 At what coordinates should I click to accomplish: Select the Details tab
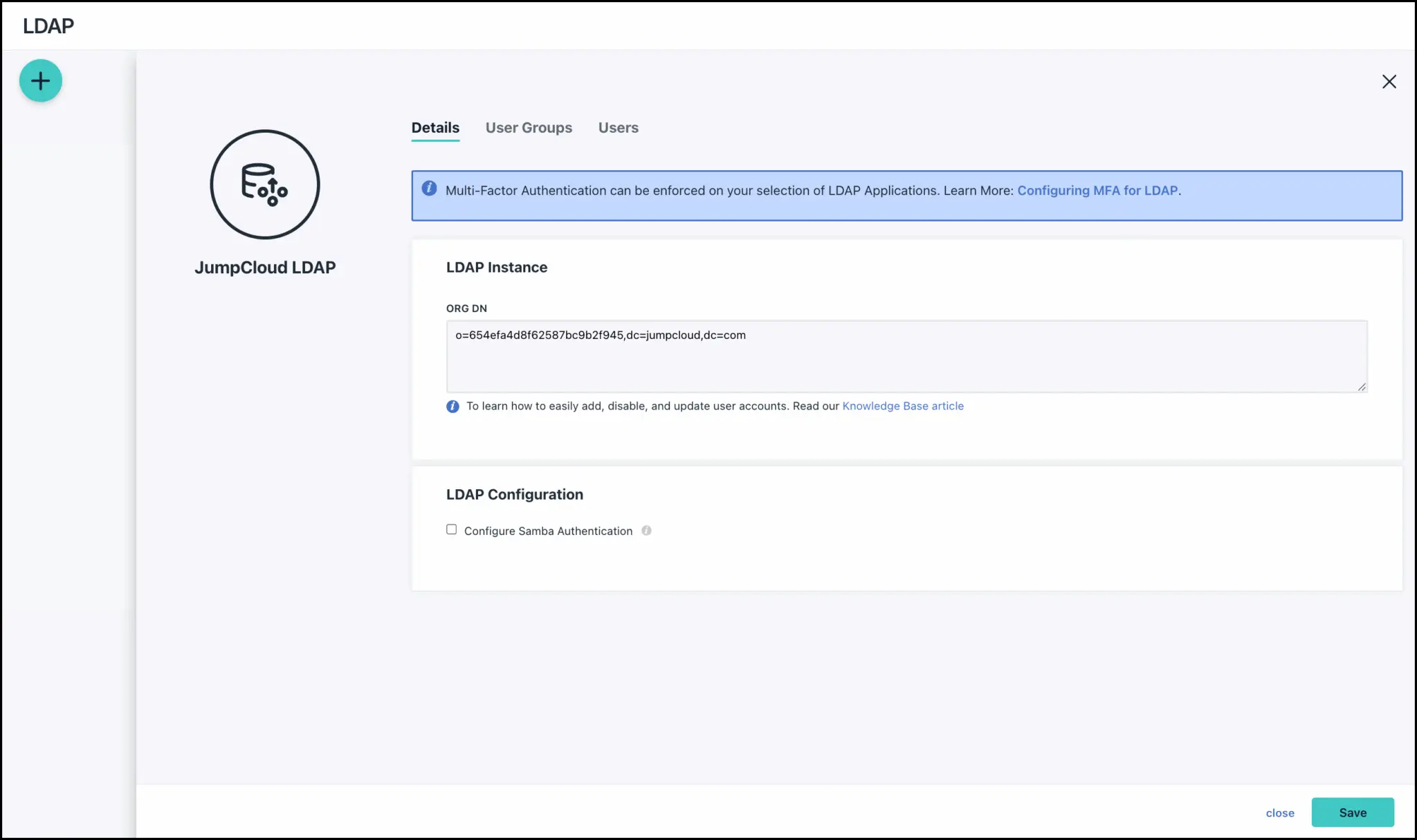pyautogui.click(x=435, y=127)
